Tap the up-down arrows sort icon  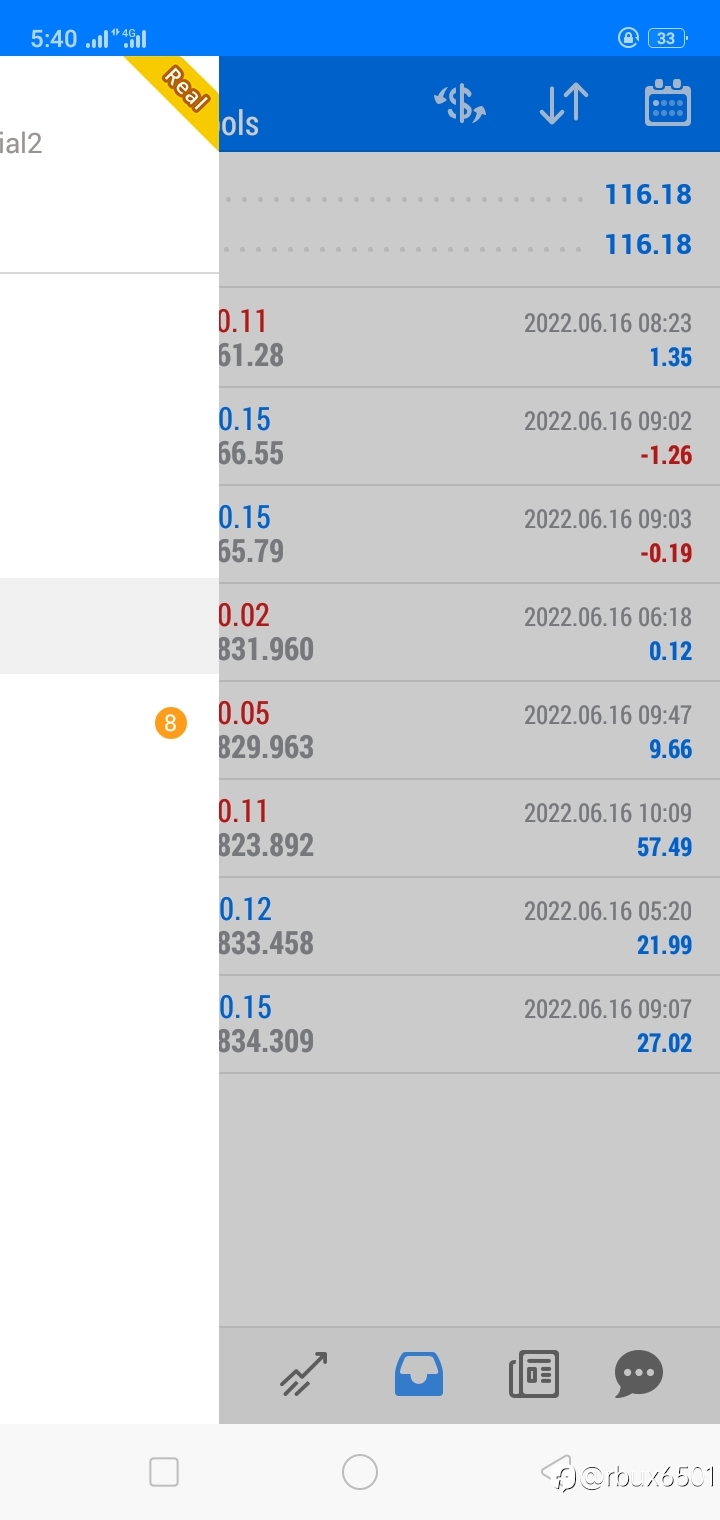coord(564,104)
